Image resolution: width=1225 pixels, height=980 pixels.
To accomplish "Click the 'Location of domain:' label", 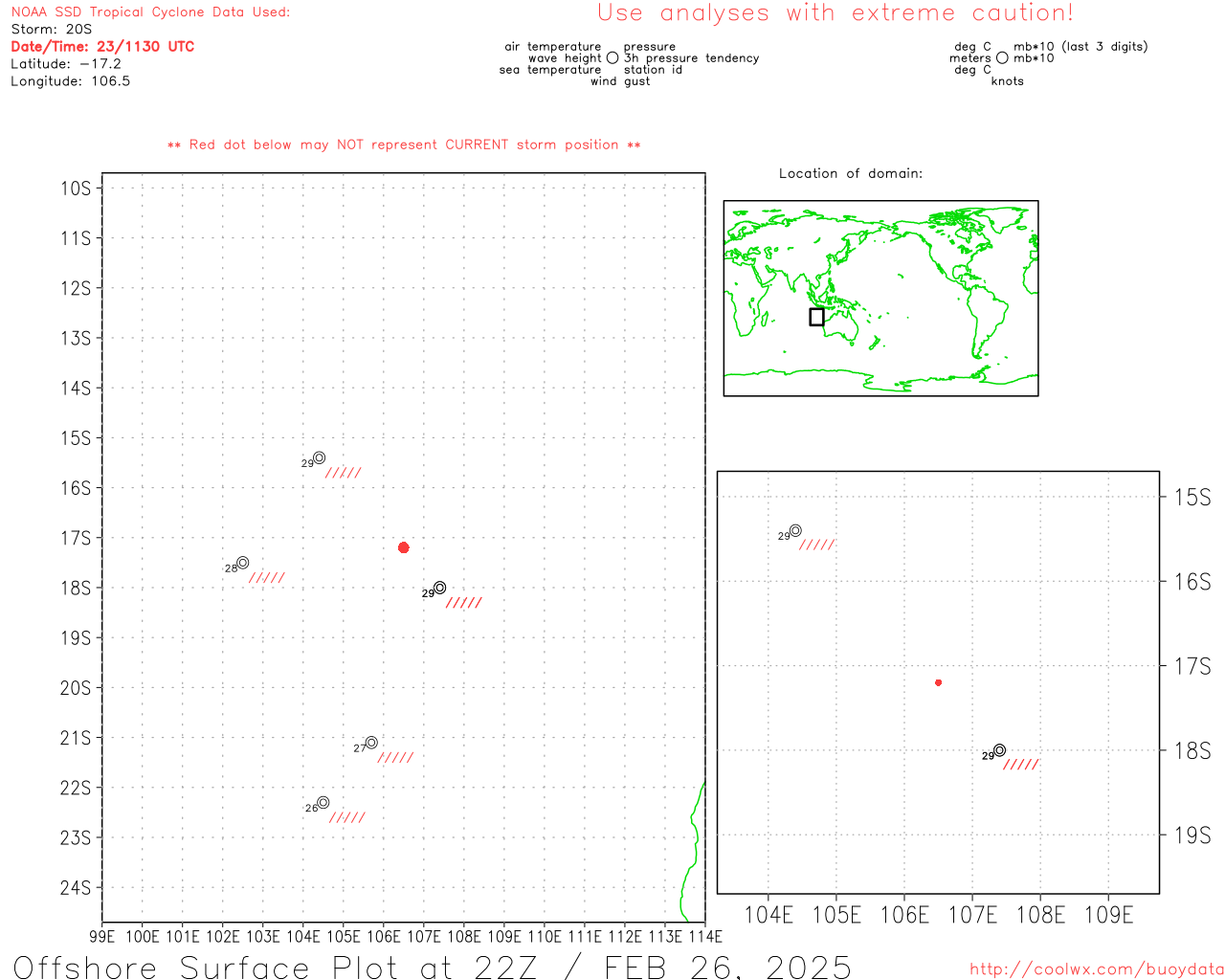I will pyautogui.click(x=851, y=173).
